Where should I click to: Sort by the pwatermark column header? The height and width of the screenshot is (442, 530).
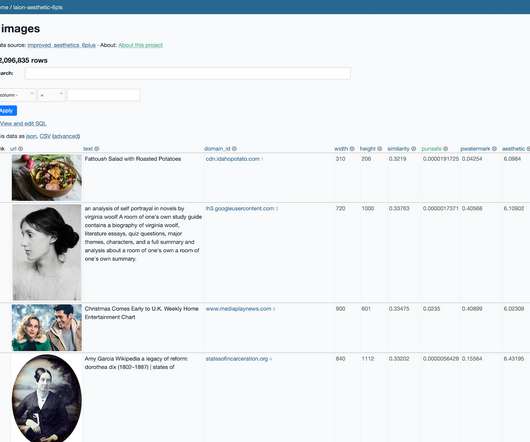click(475, 149)
